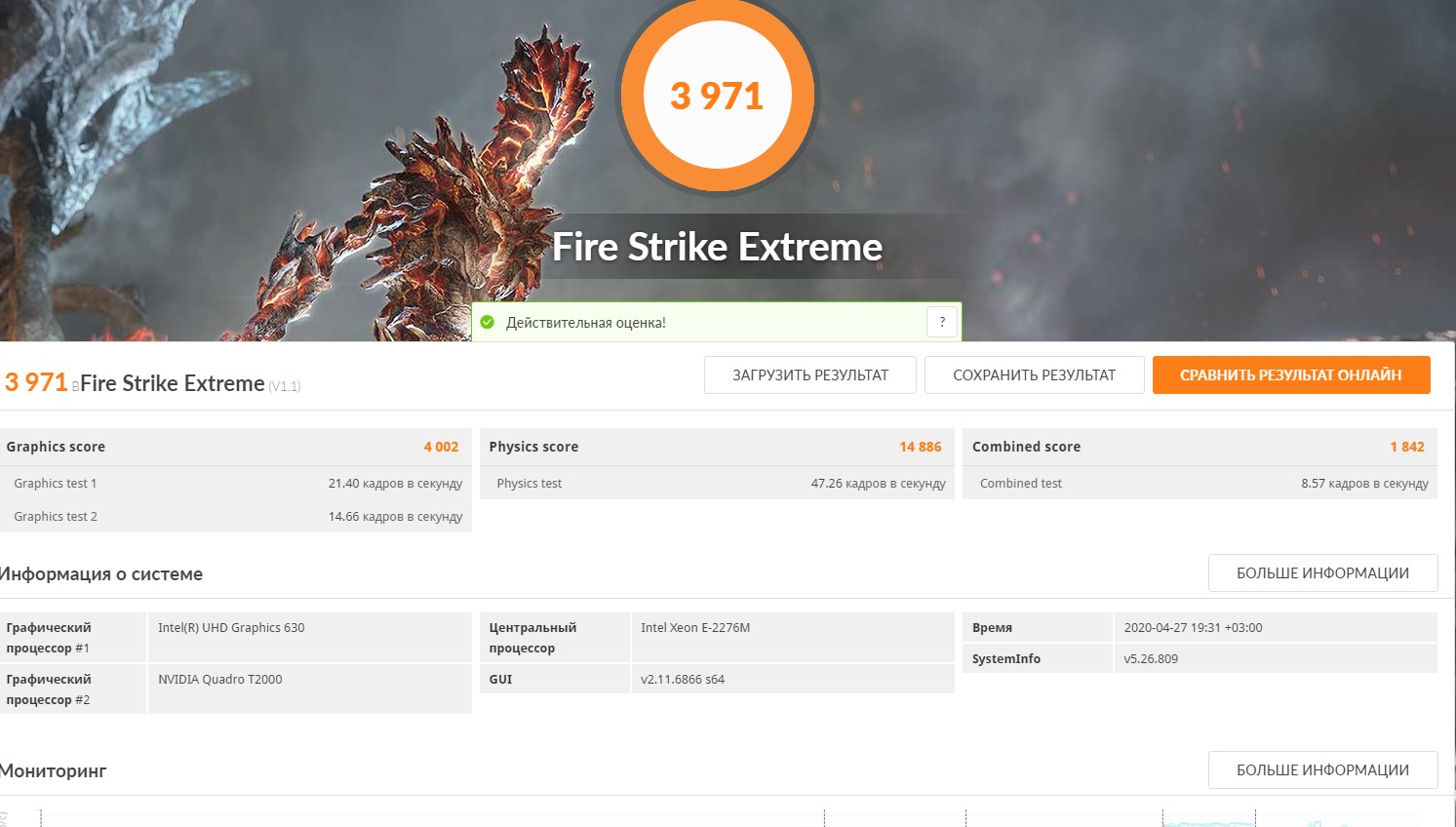Viewport: 1456px width, 827px height.
Task: Select the 21.40 кадров в секунду value
Action: click(x=395, y=484)
